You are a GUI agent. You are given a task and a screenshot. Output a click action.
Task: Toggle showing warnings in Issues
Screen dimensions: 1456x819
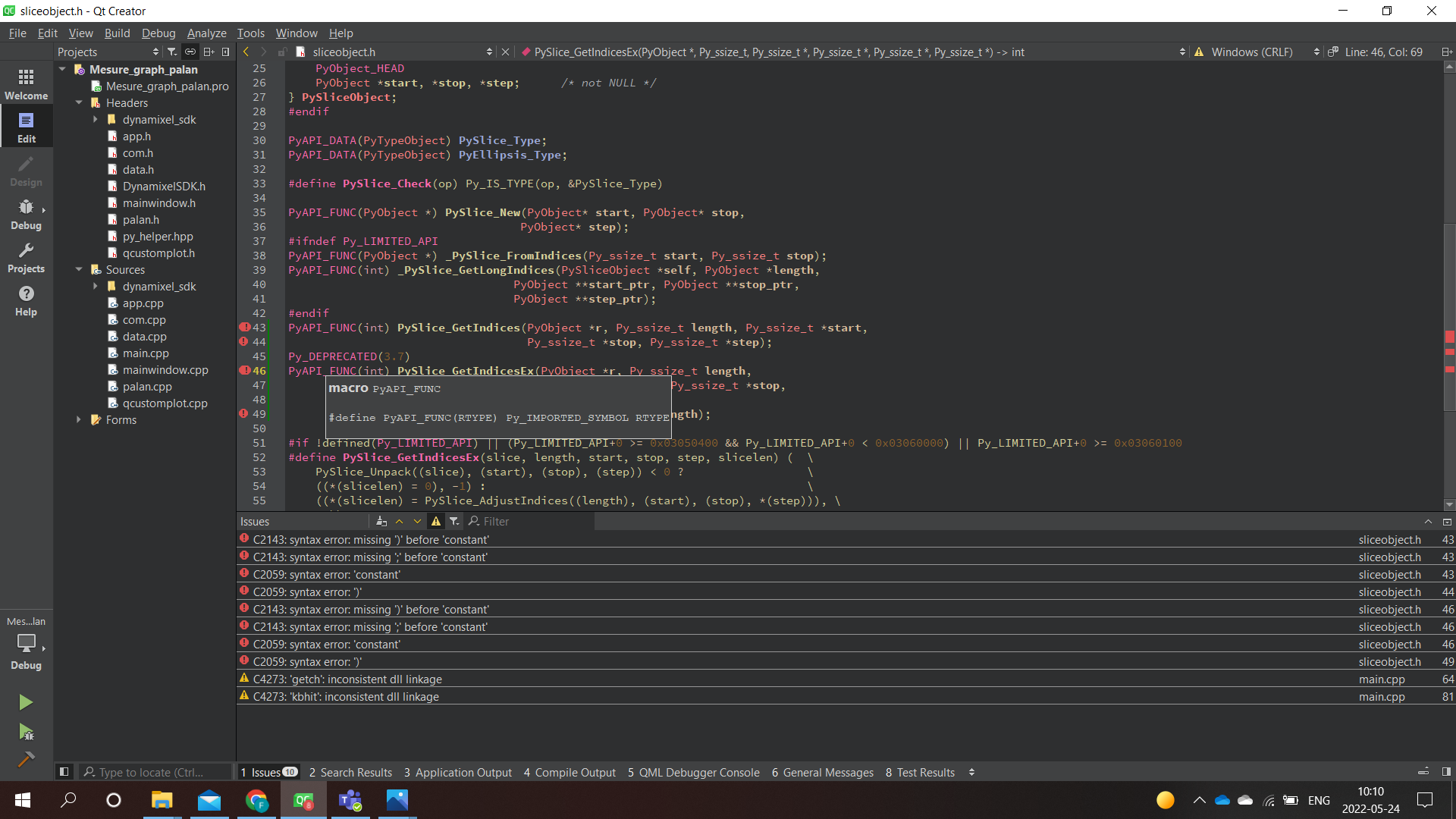point(436,521)
